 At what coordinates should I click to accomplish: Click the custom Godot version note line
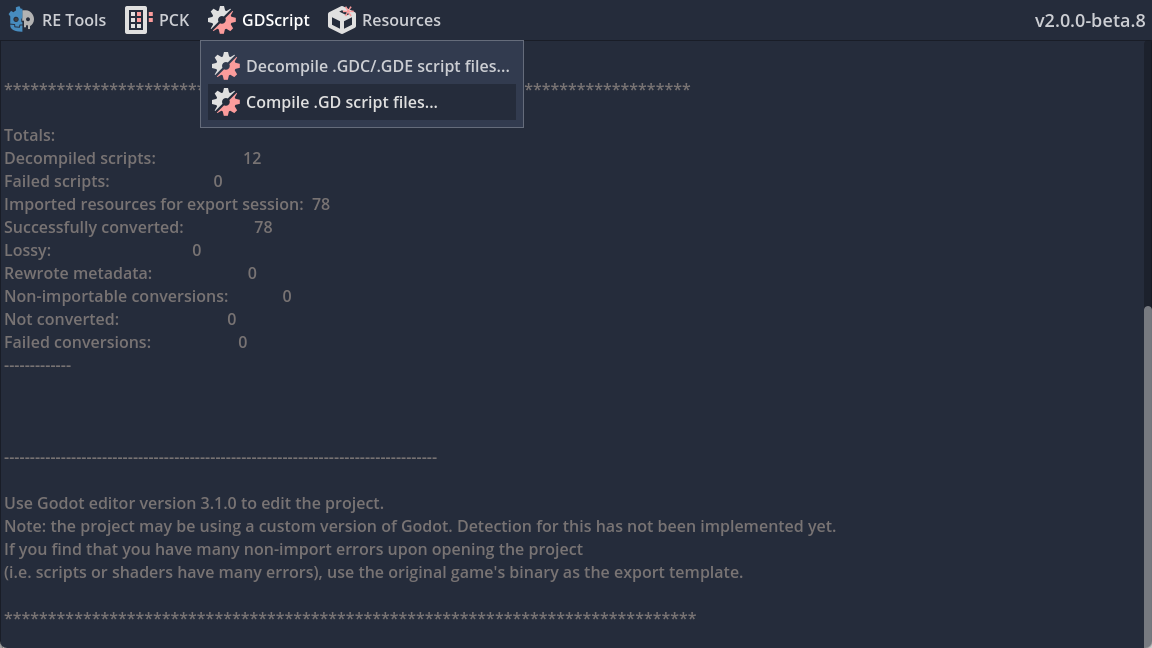point(420,526)
